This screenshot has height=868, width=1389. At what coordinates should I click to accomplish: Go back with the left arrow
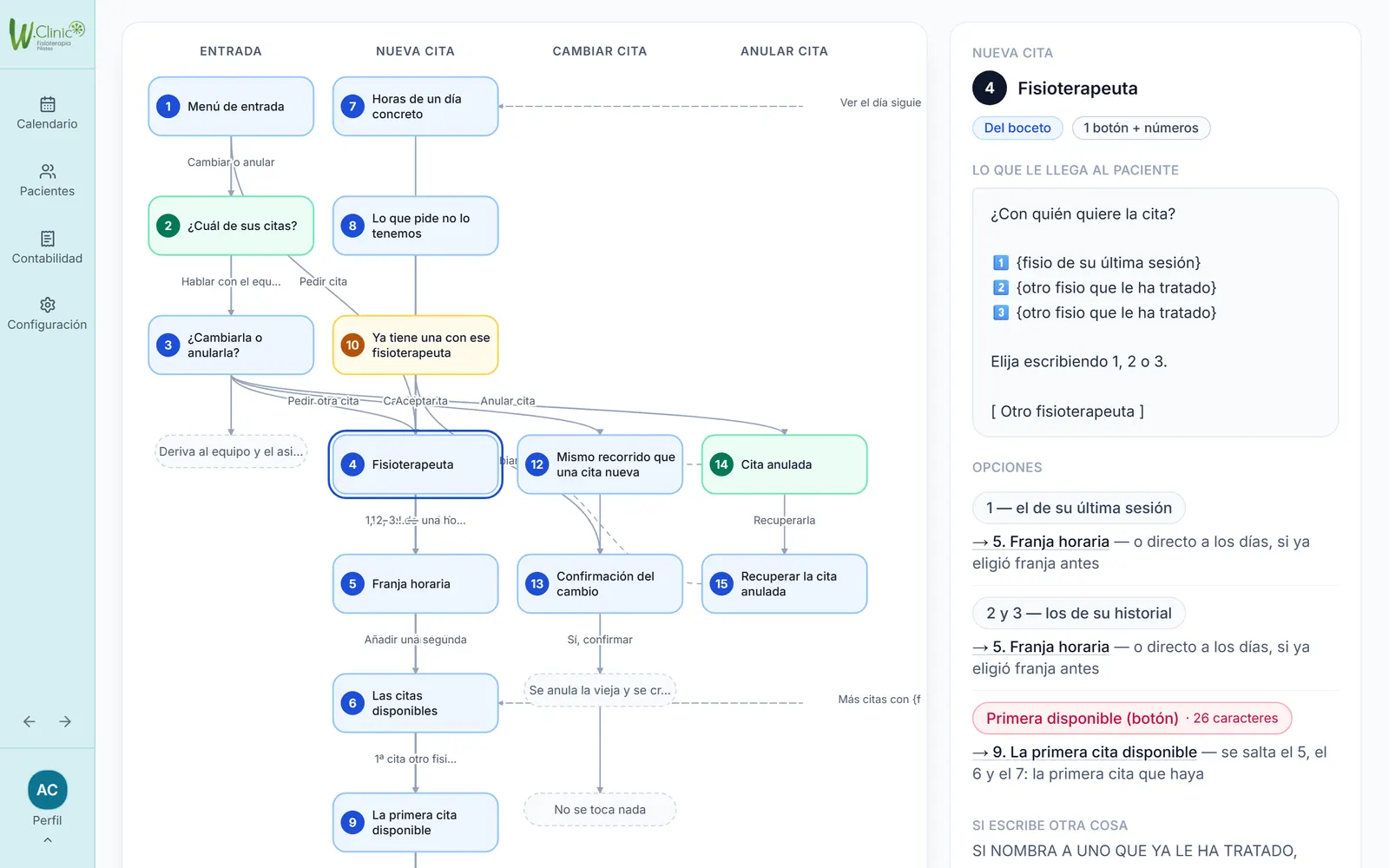click(x=30, y=721)
